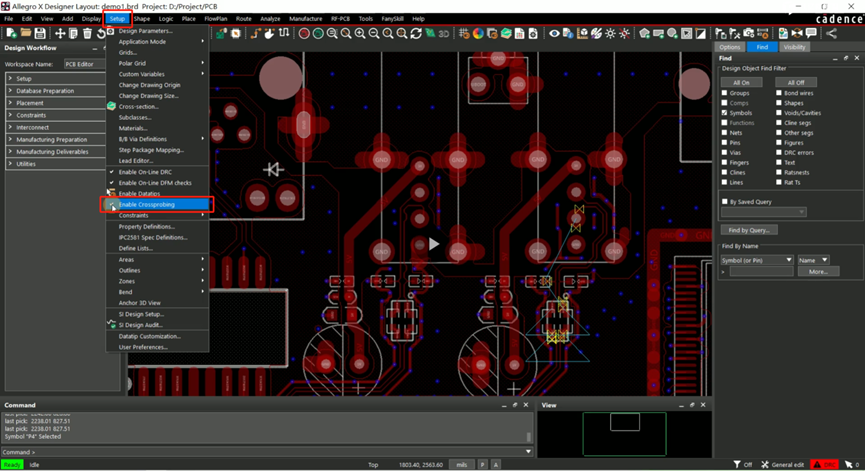Click the camera snapshot toolbar icon

[749, 34]
